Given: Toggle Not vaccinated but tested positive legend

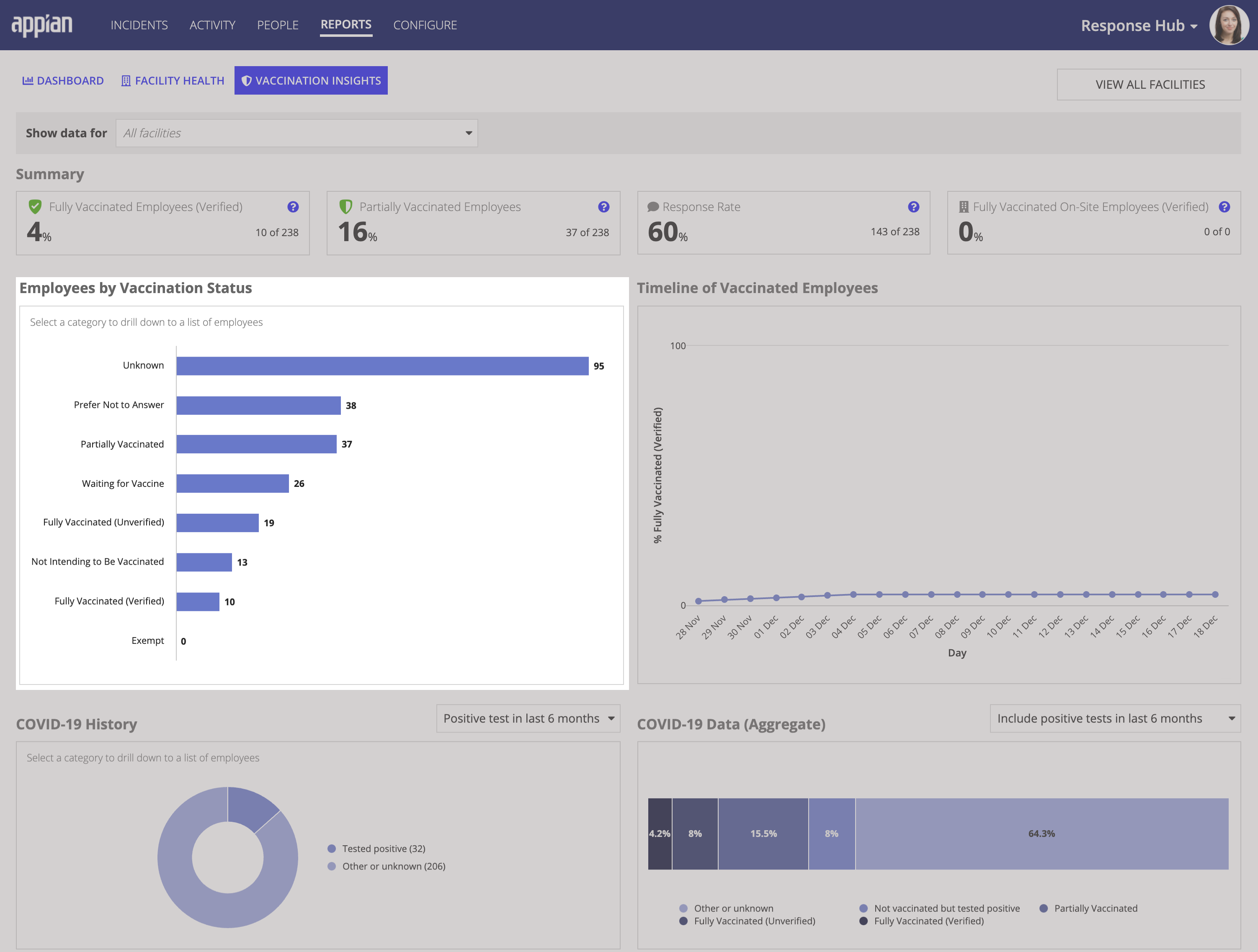Looking at the screenshot, I should pyautogui.click(x=940, y=908).
